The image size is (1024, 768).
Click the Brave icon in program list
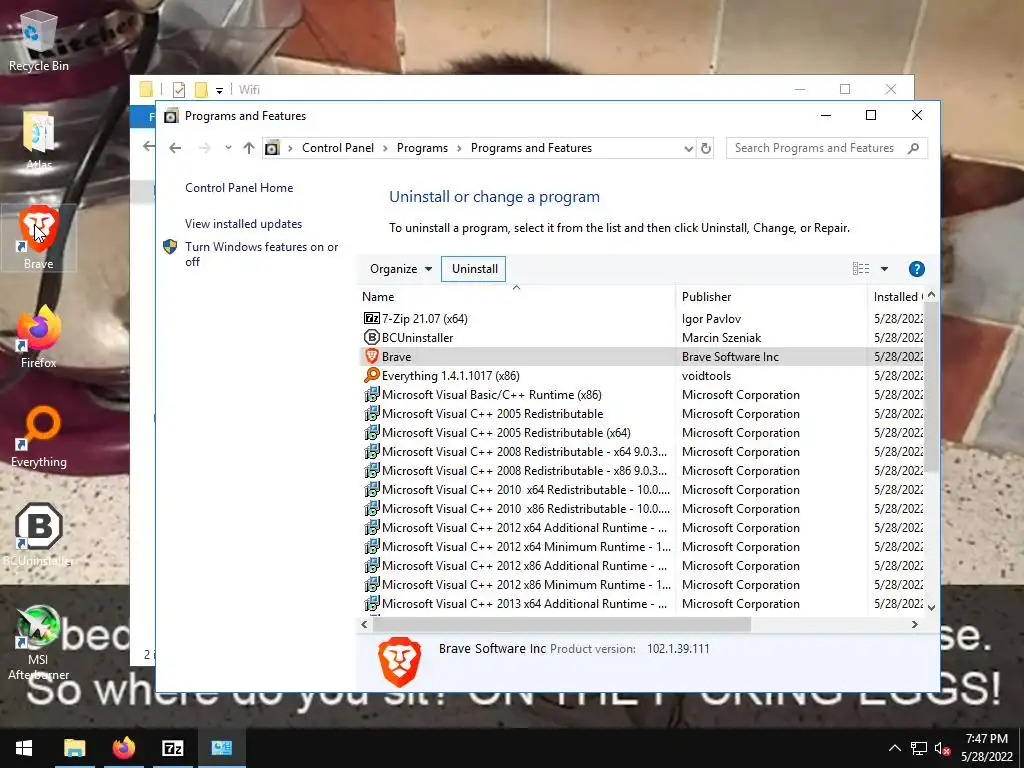(372, 357)
